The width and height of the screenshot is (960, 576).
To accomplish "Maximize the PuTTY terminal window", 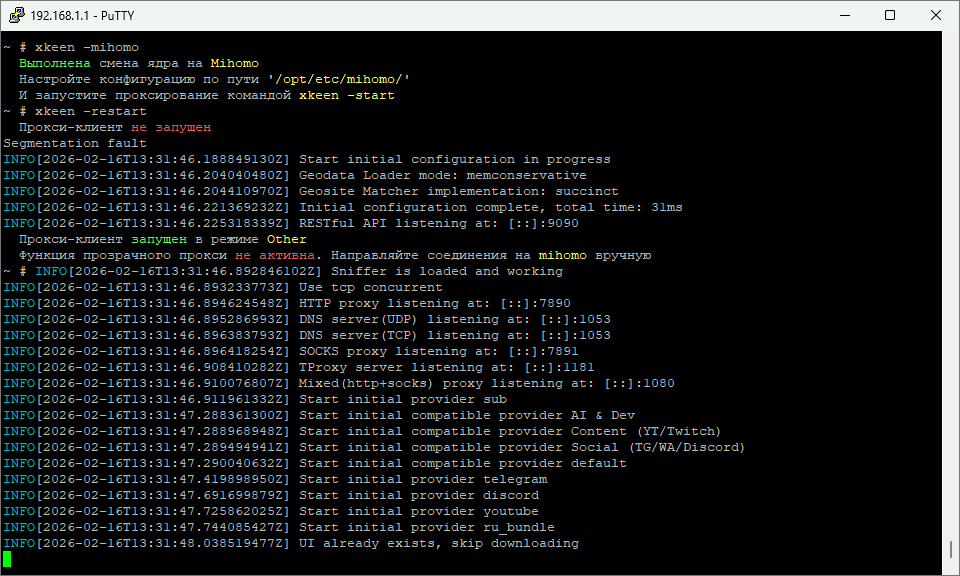I will click(x=889, y=15).
